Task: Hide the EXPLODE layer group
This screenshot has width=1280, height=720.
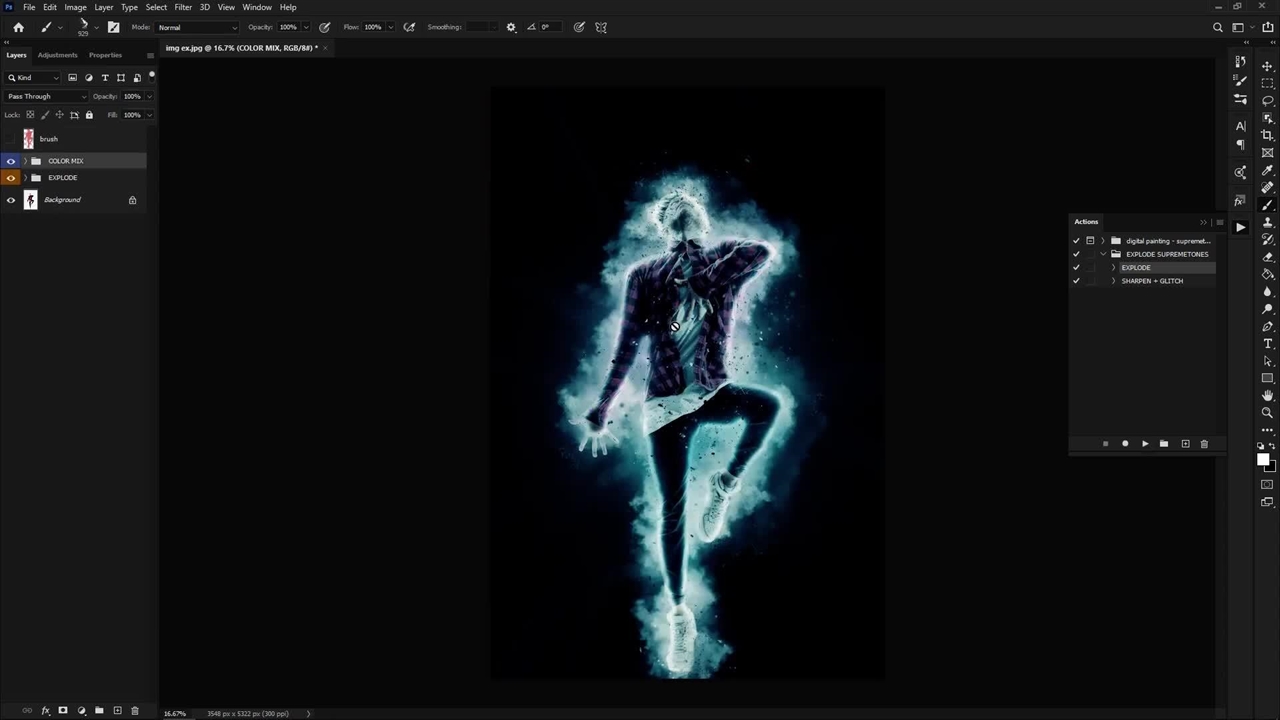Action: (x=11, y=178)
